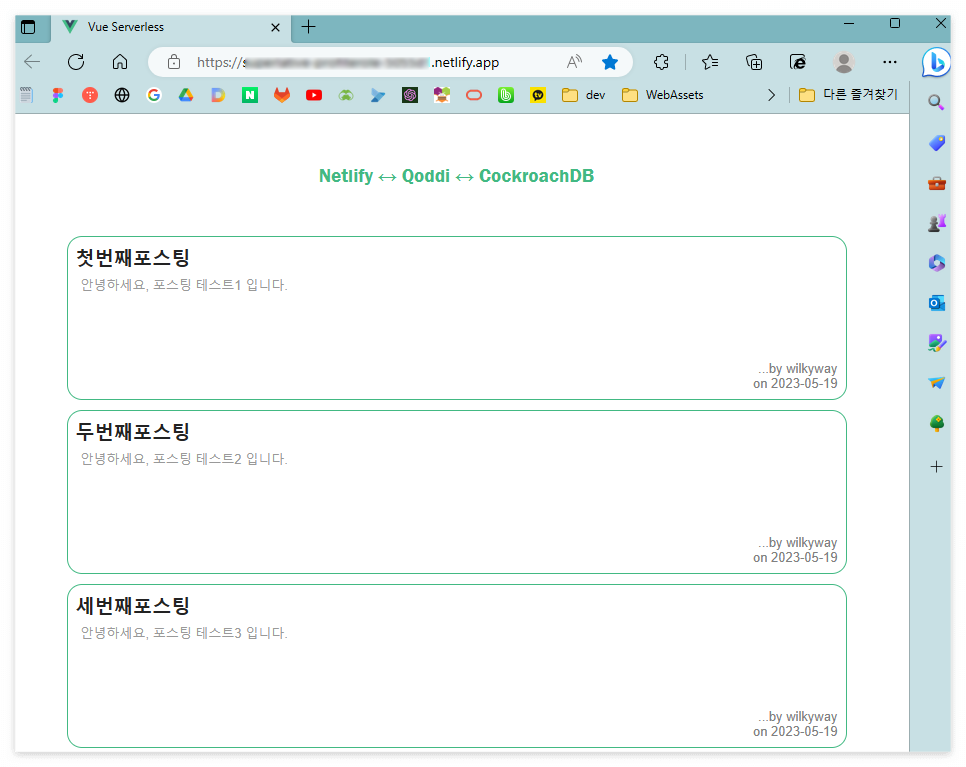
Task: Open the 다른 즐겨찾기 folder
Action: (848, 95)
